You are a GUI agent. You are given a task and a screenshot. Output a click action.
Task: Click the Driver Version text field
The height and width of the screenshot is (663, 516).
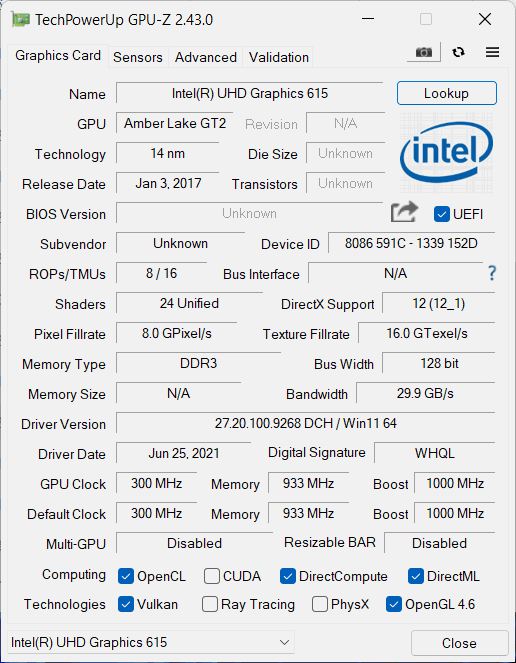pyautogui.click(x=305, y=423)
